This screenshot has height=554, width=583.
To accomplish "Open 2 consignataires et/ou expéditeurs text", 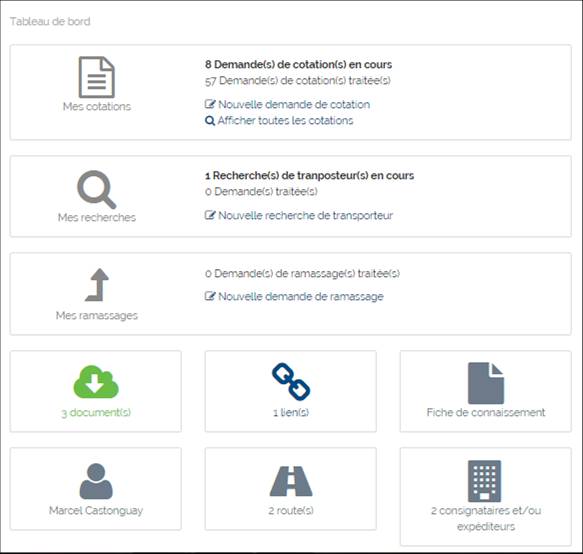I will [x=486, y=518].
